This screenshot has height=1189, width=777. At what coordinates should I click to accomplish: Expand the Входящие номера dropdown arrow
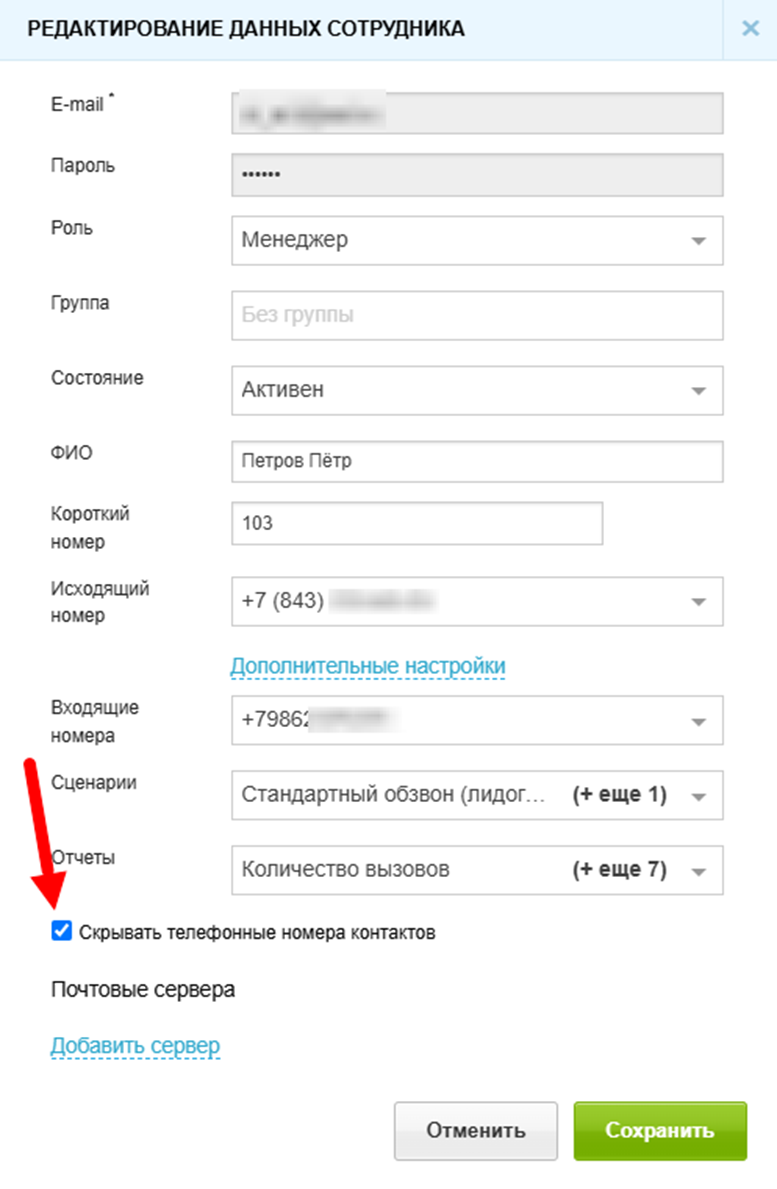click(699, 721)
